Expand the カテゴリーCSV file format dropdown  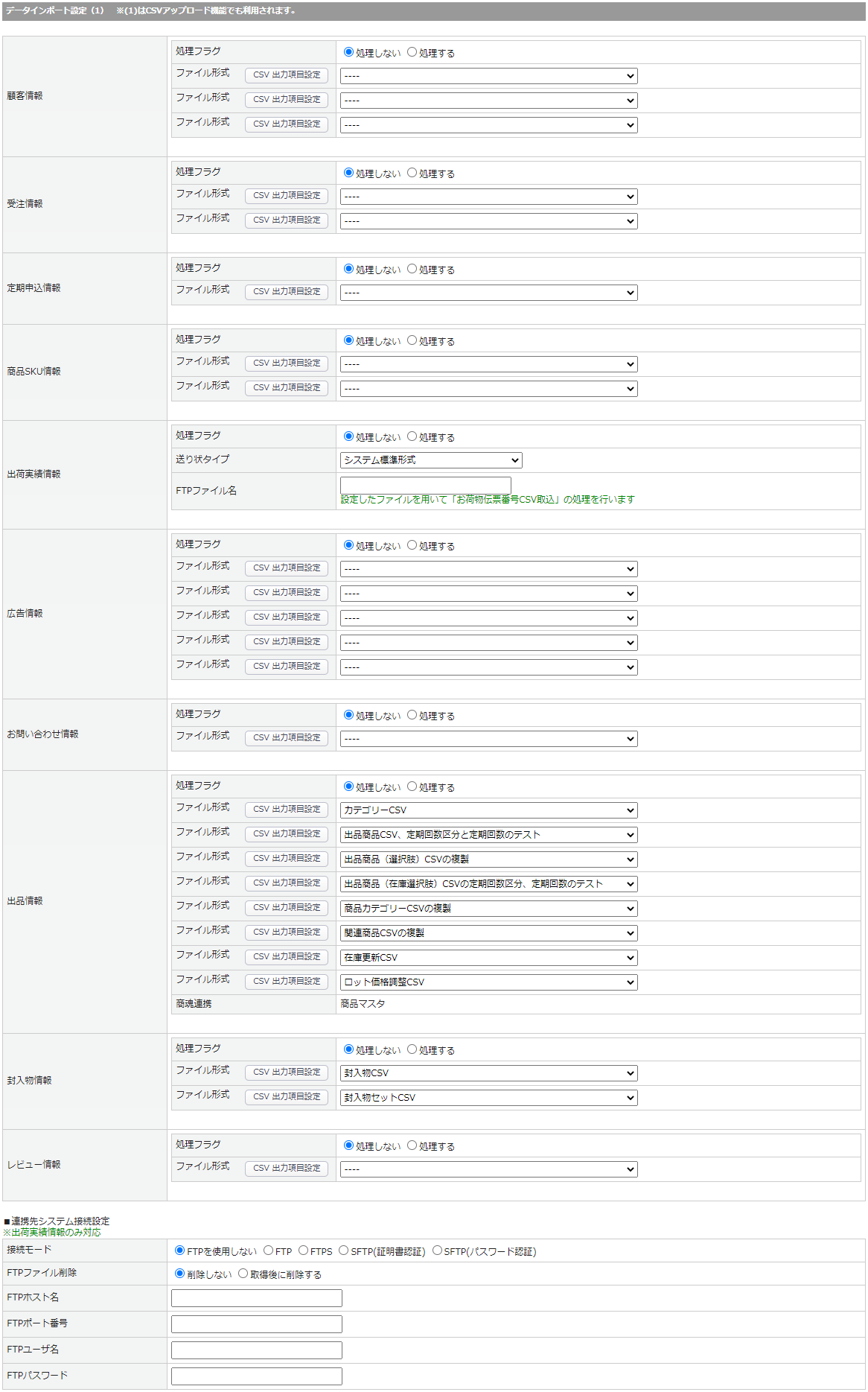tap(488, 810)
